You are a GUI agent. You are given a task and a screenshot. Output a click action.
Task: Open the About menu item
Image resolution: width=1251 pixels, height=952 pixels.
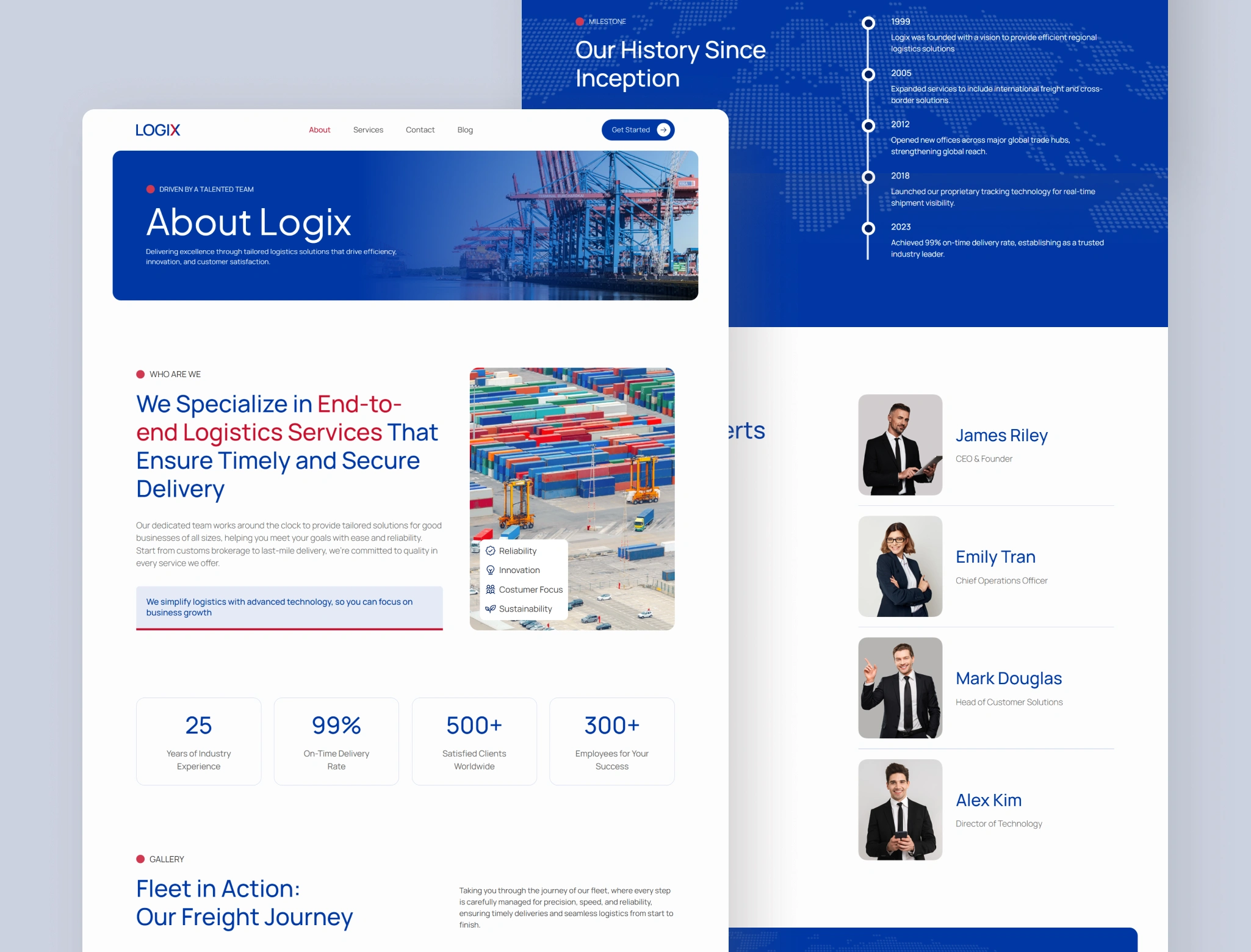click(x=319, y=130)
